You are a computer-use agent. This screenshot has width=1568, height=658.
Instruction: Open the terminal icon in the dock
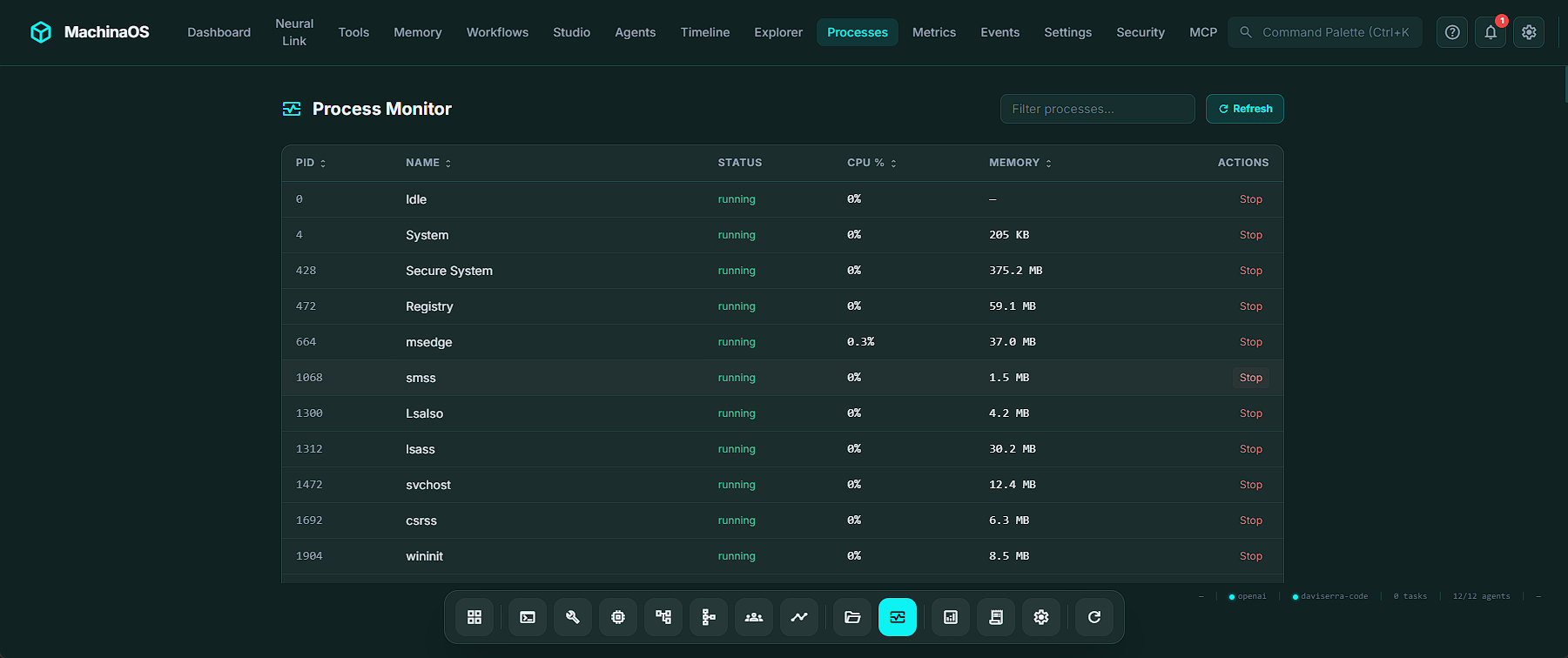point(528,617)
